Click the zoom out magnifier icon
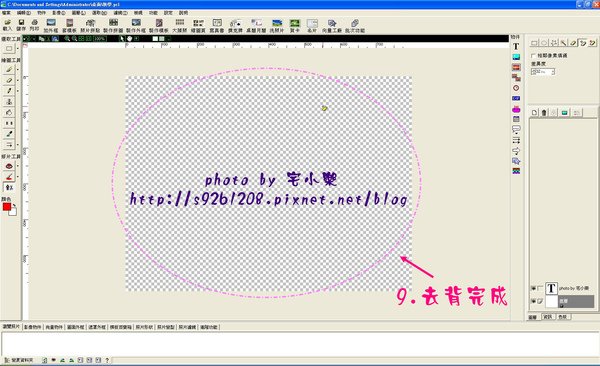The height and width of the screenshot is (366, 600). [x=74, y=39]
